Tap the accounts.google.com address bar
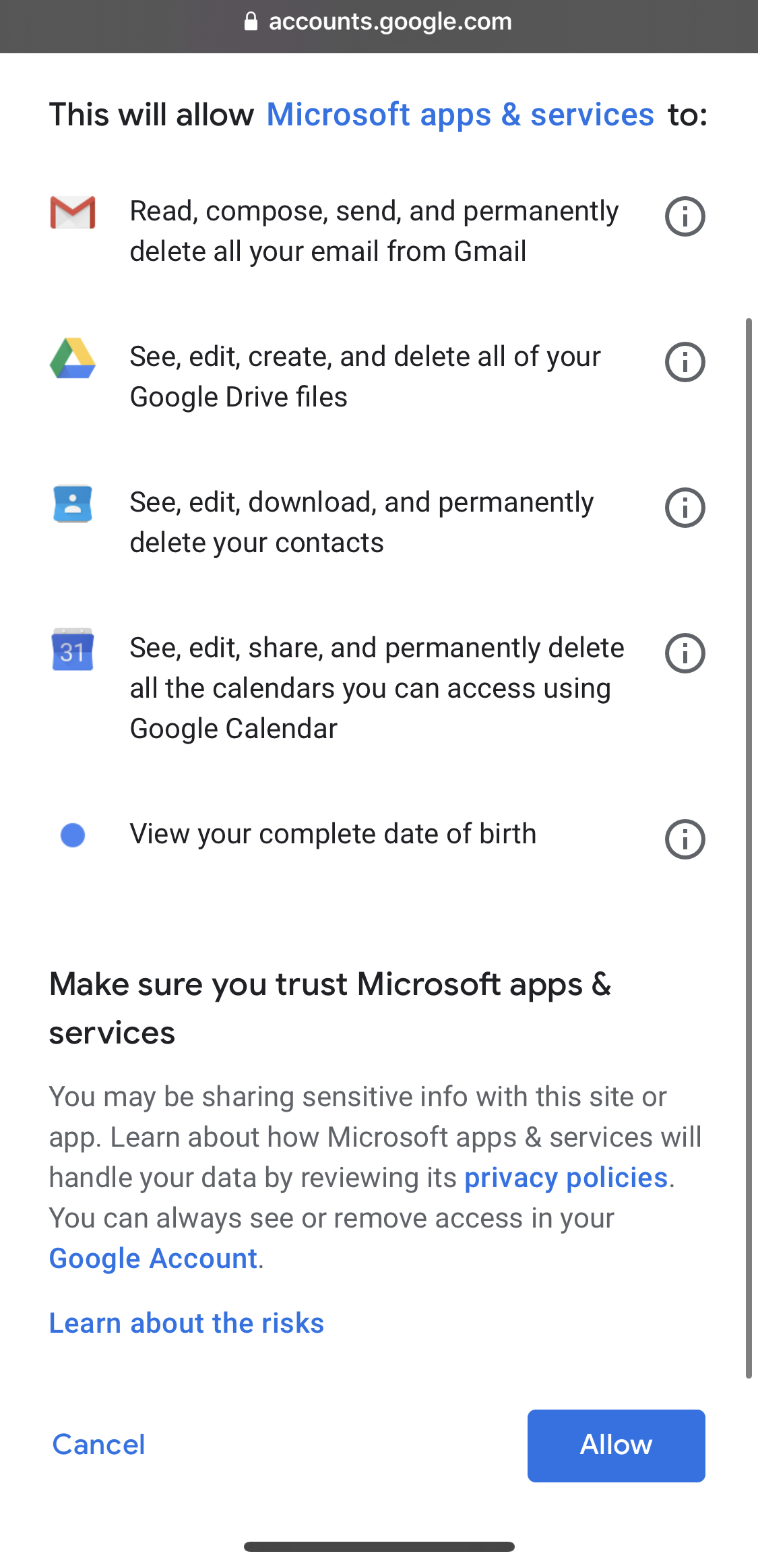Screen dimensions: 758x1568 pyautogui.click(x=390, y=22)
